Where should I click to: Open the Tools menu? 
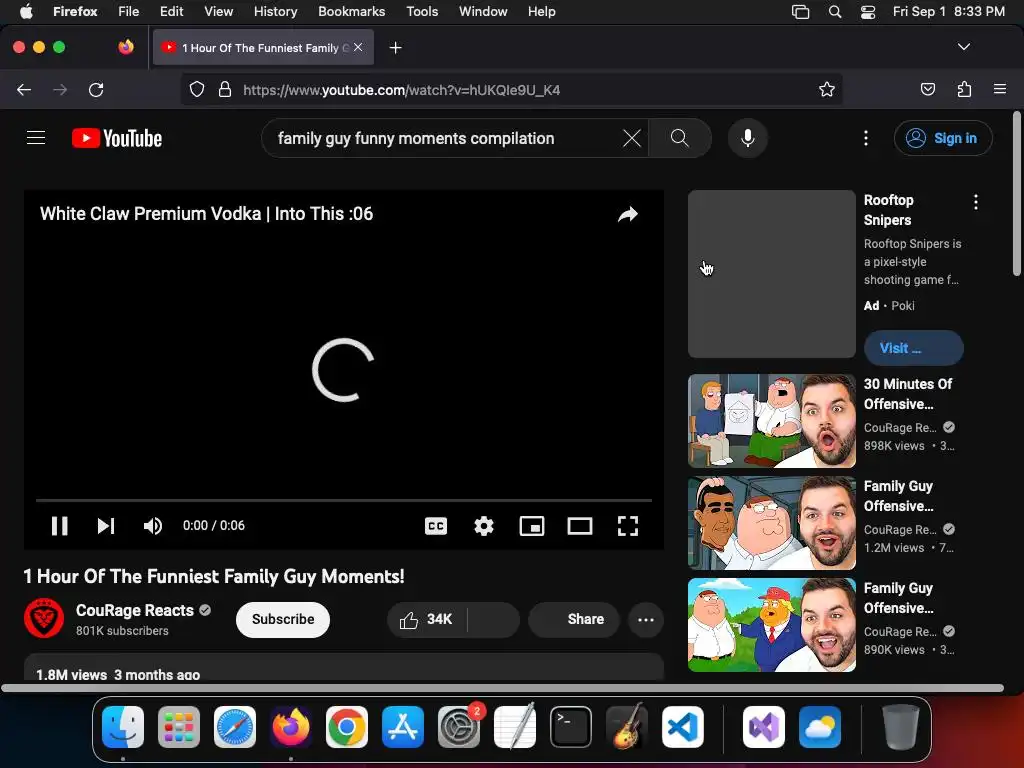click(x=422, y=11)
